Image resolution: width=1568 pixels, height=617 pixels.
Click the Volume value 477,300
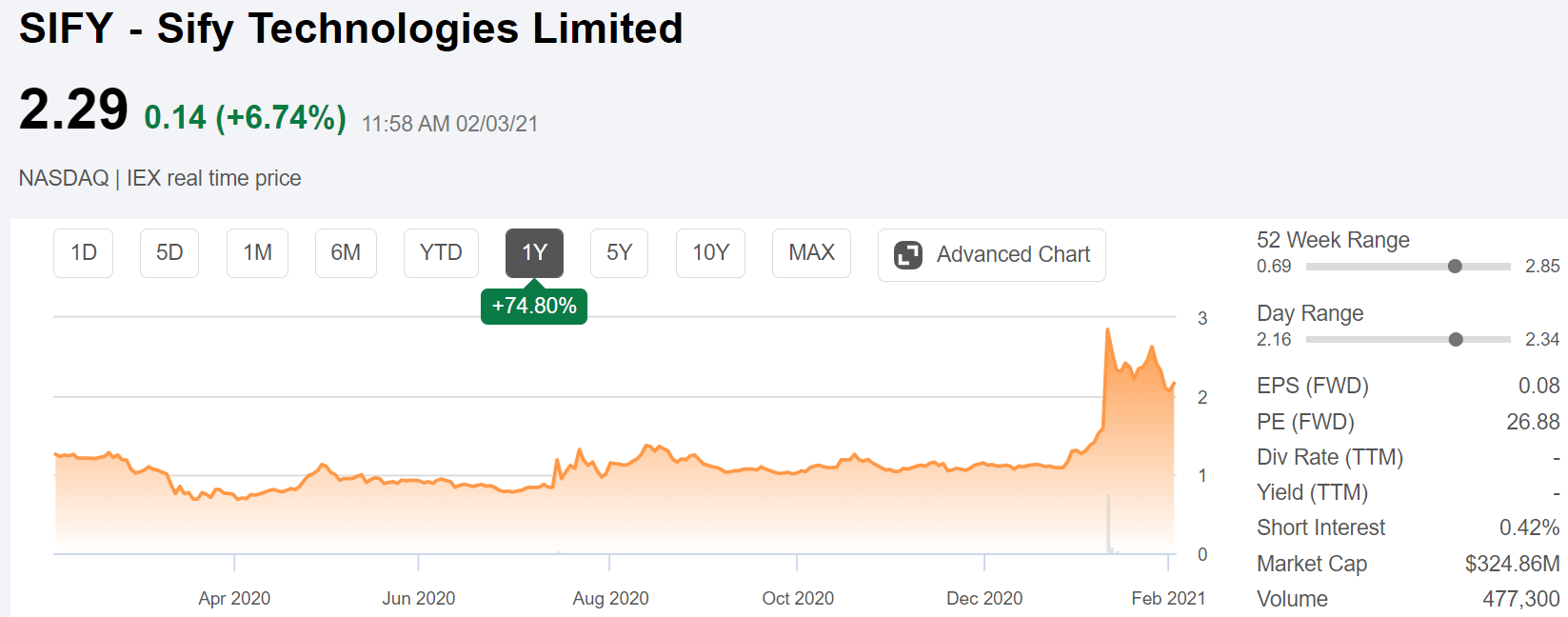click(x=1521, y=599)
